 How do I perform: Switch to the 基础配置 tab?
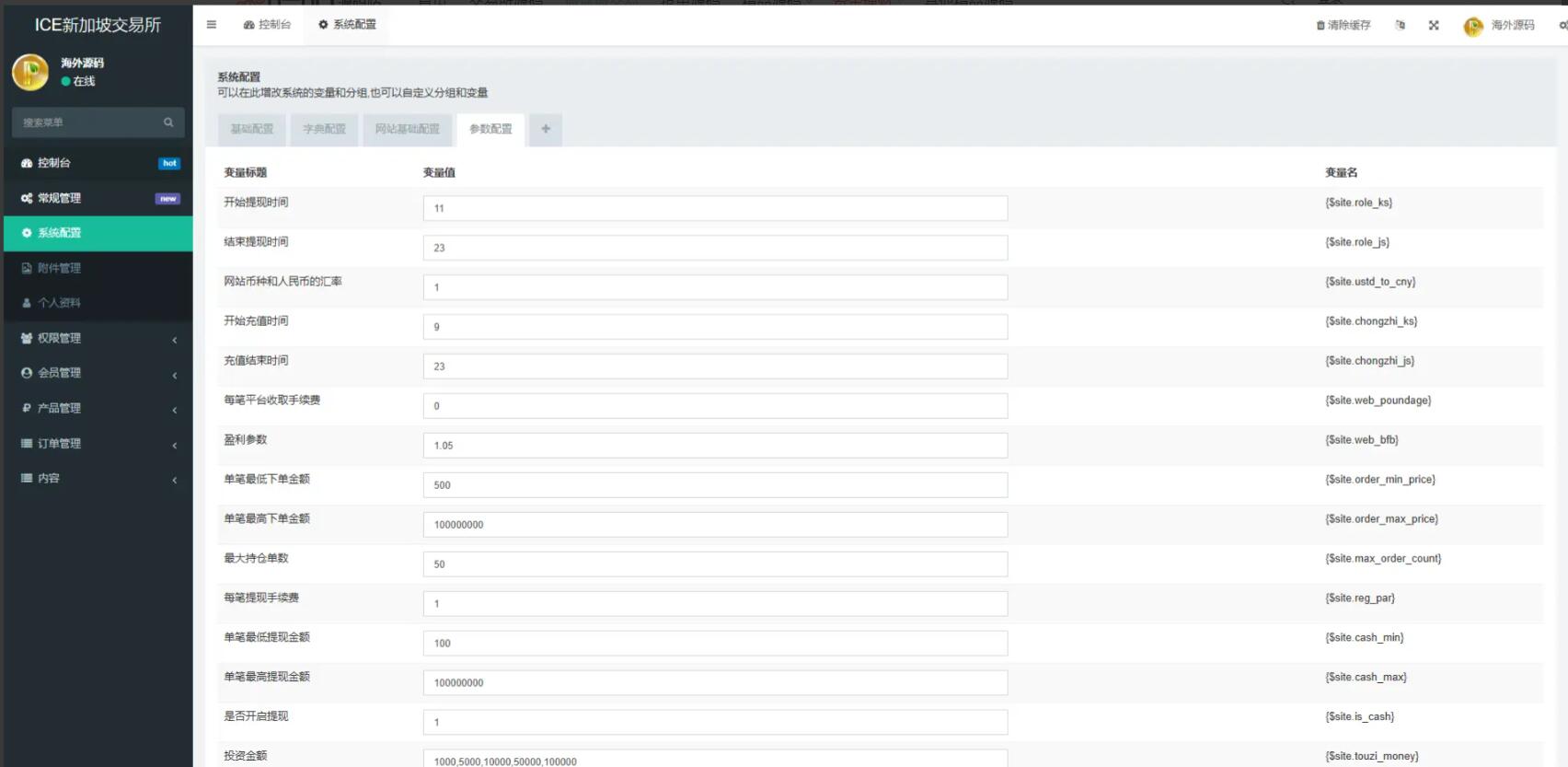(x=251, y=129)
